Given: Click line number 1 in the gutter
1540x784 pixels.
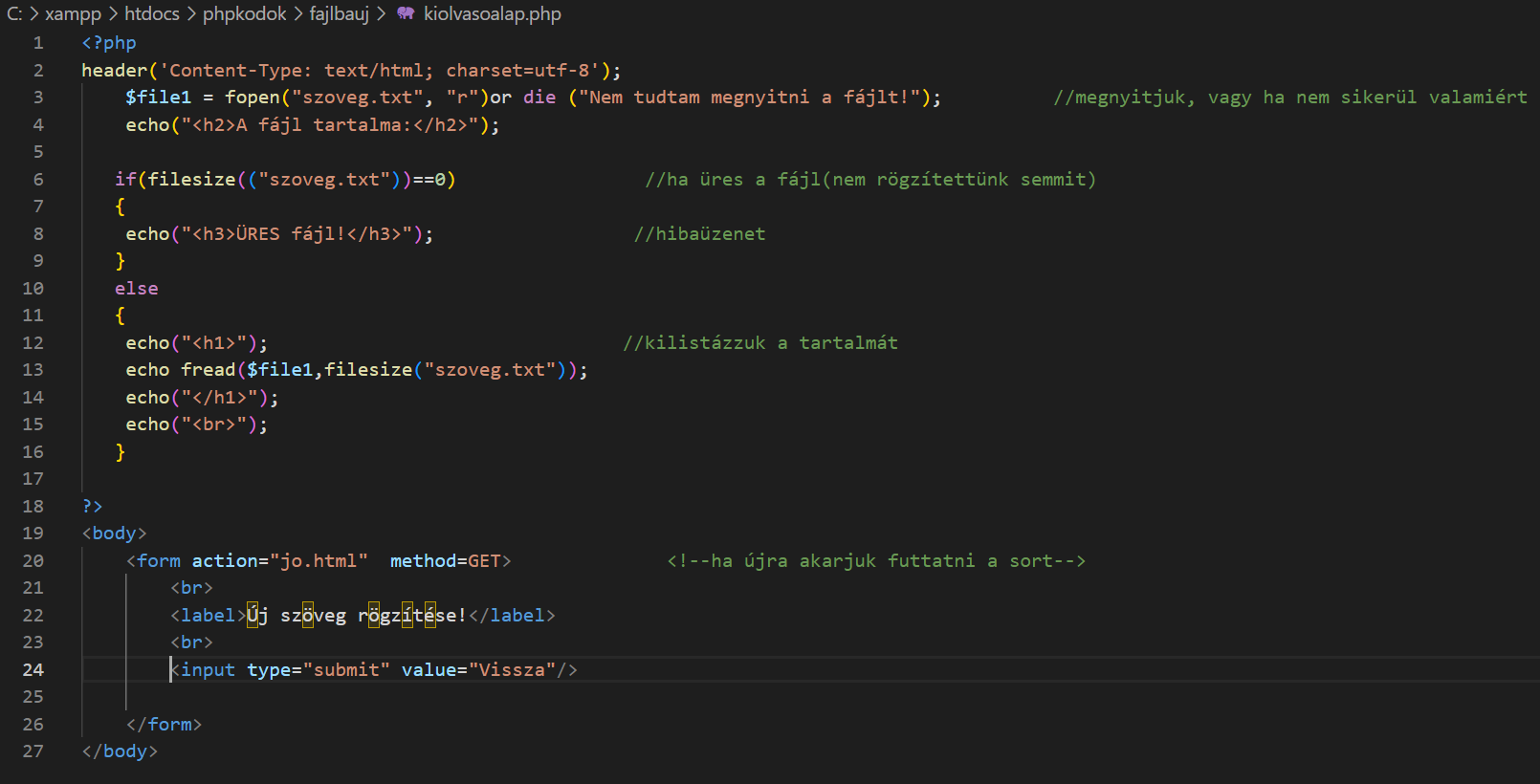Looking at the screenshot, I should pos(38,43).
